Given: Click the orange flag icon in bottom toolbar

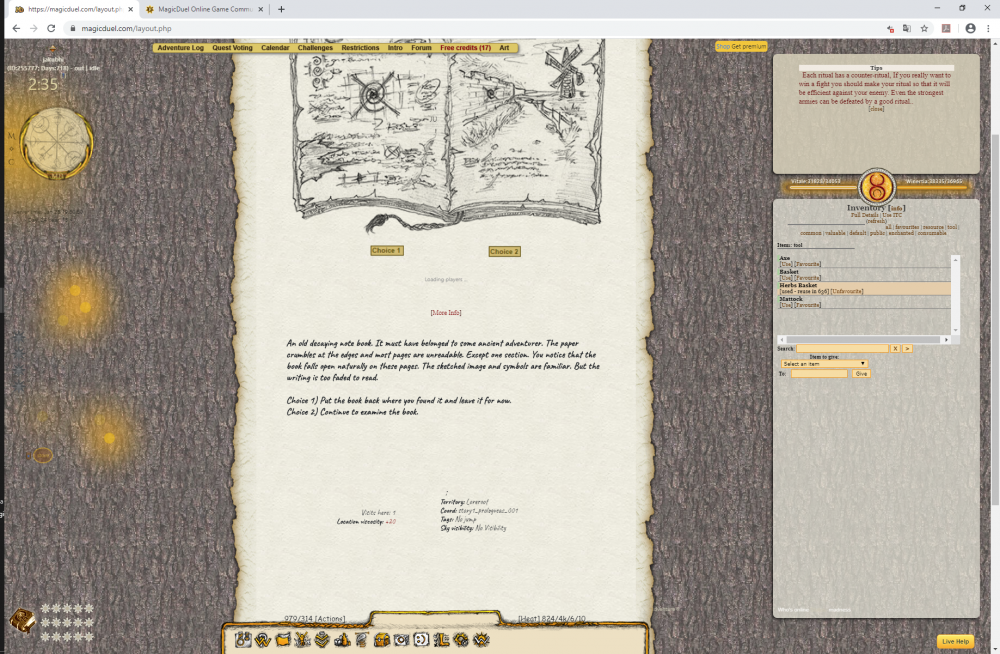Looking at the screenshot, I should pos(283,640).
